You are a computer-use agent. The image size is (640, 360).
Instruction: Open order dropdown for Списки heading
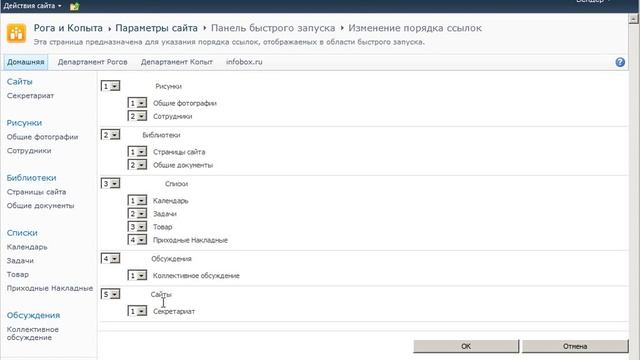pyautogui.click(x=110, y=184)
